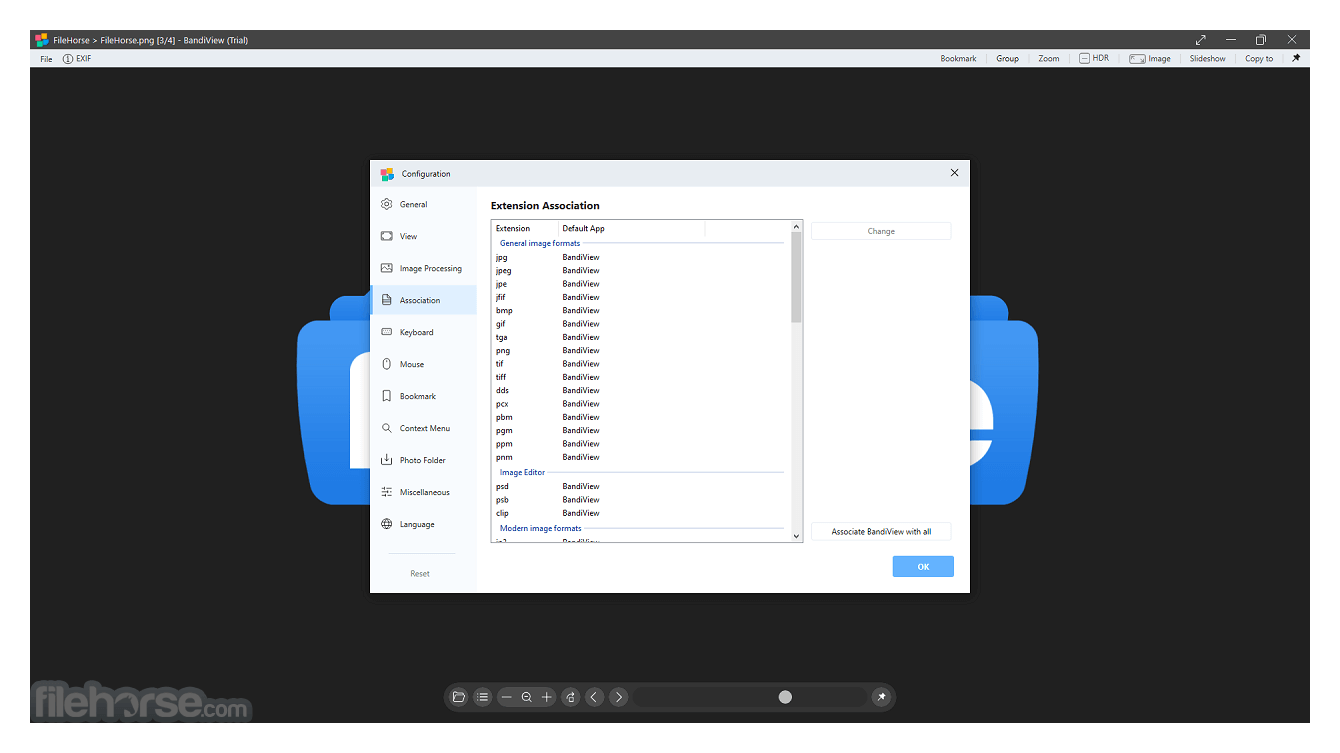
Task: Select the pgm extension row
Action: [x=640, y=430]
